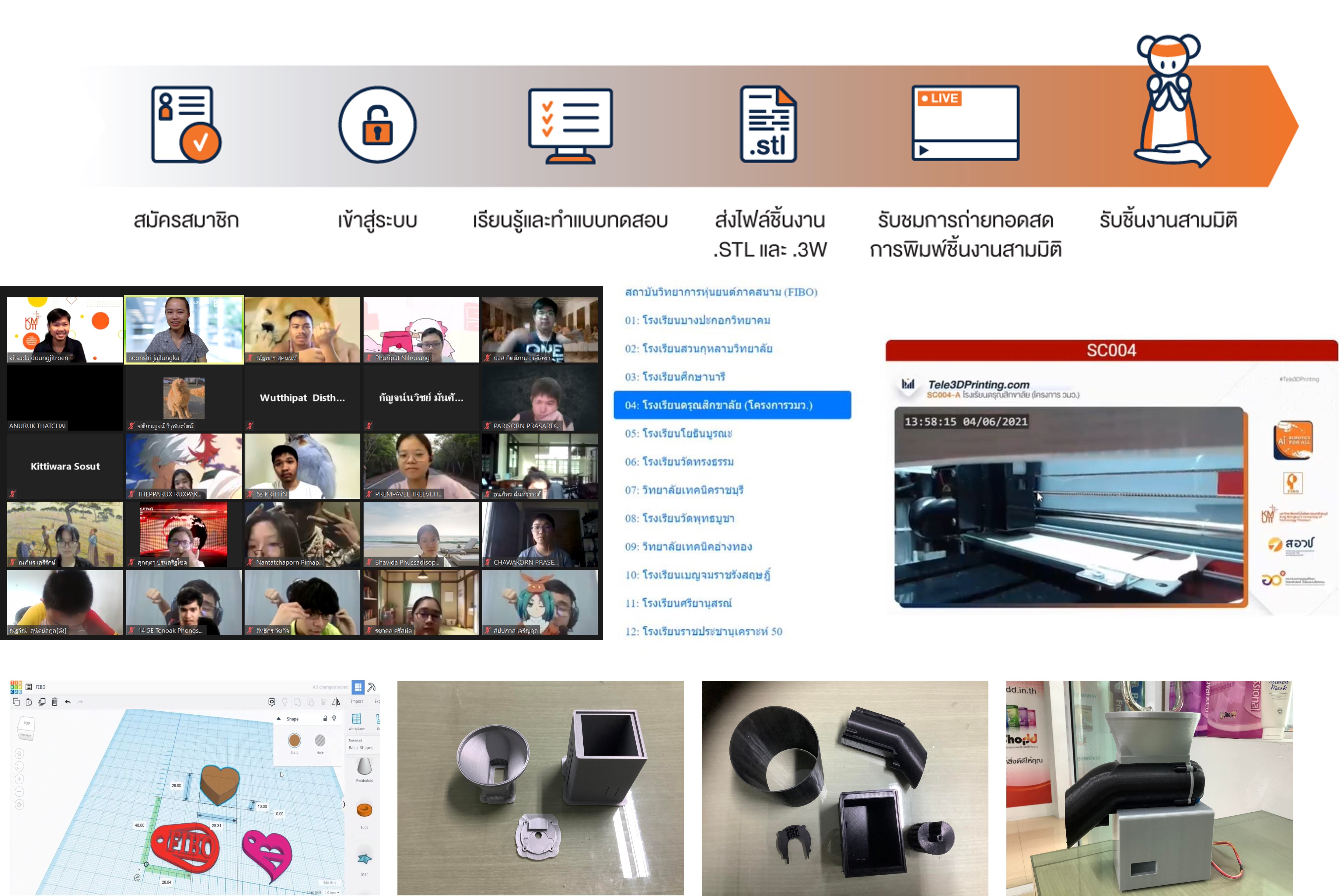
Task: Click the undo arrow in Tinkercad
Action: [68, 702]
